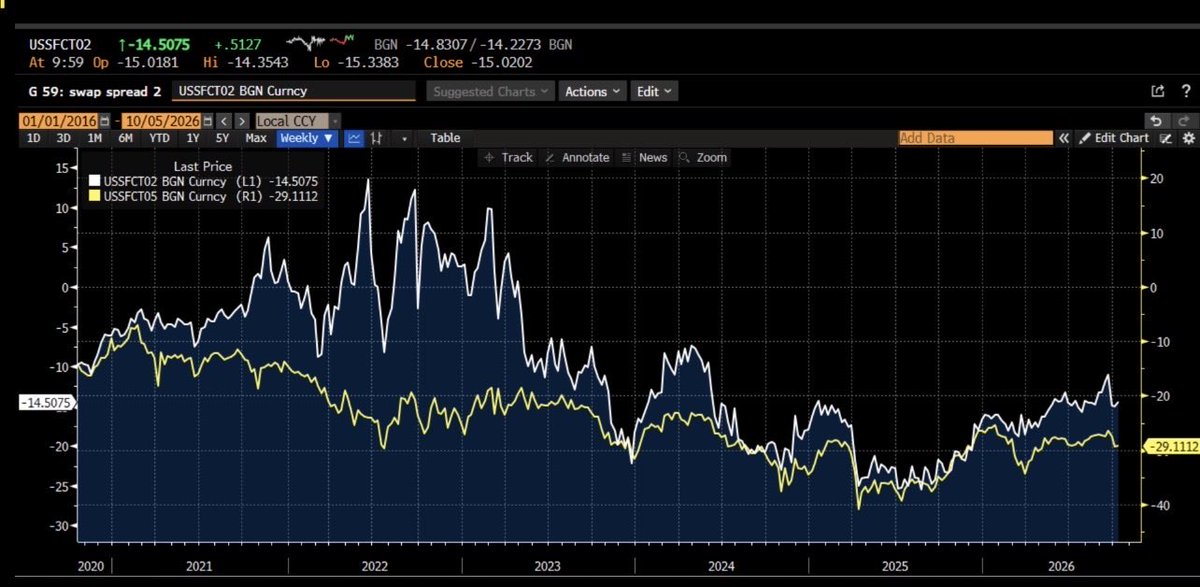
Task: Expand chart type options arrow
Action: click(404, 138)
